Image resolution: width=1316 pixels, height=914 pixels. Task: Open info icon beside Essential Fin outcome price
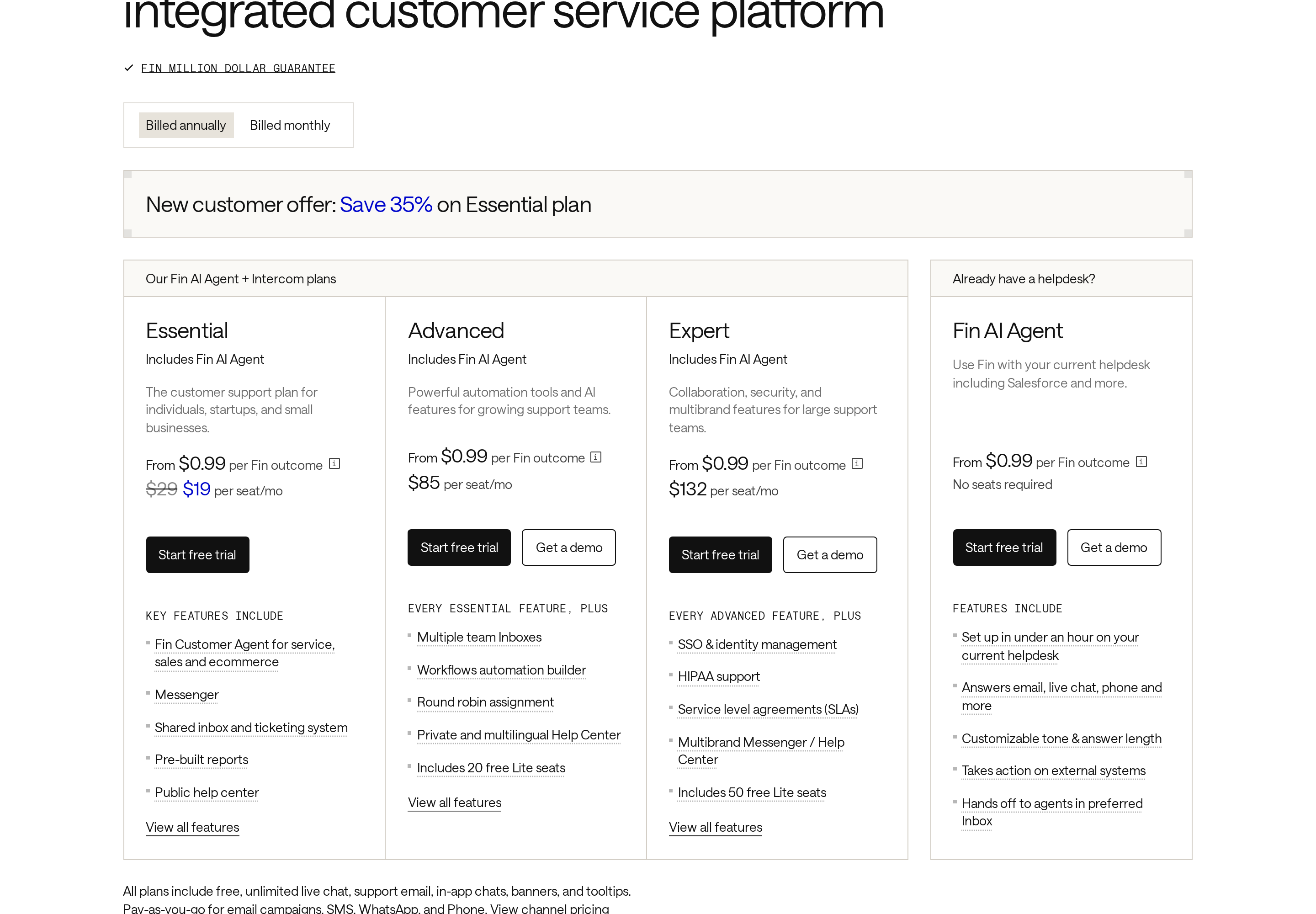(334, 464)
